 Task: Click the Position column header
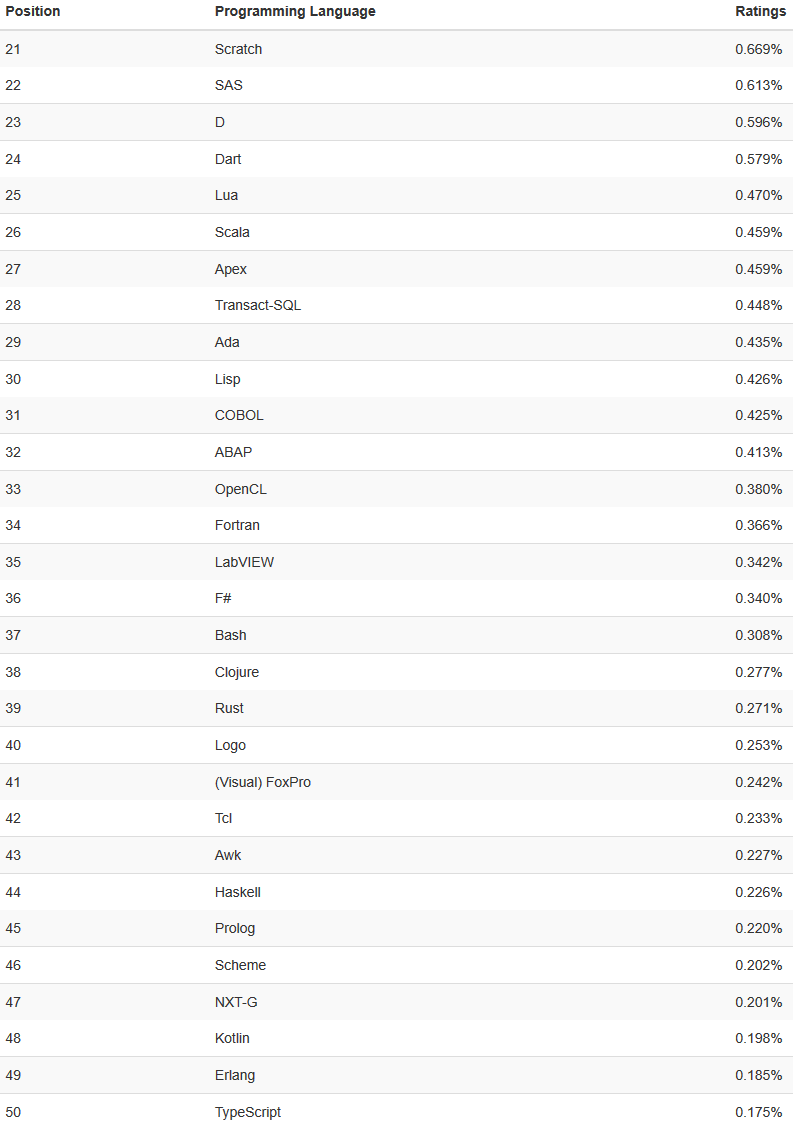[33, 11]
